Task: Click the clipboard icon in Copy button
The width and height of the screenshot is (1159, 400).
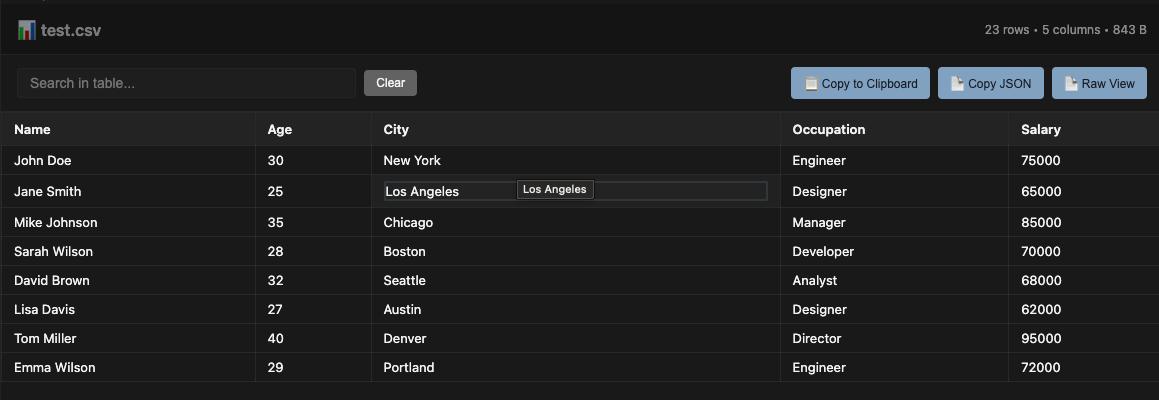Action: coord(811,84)
